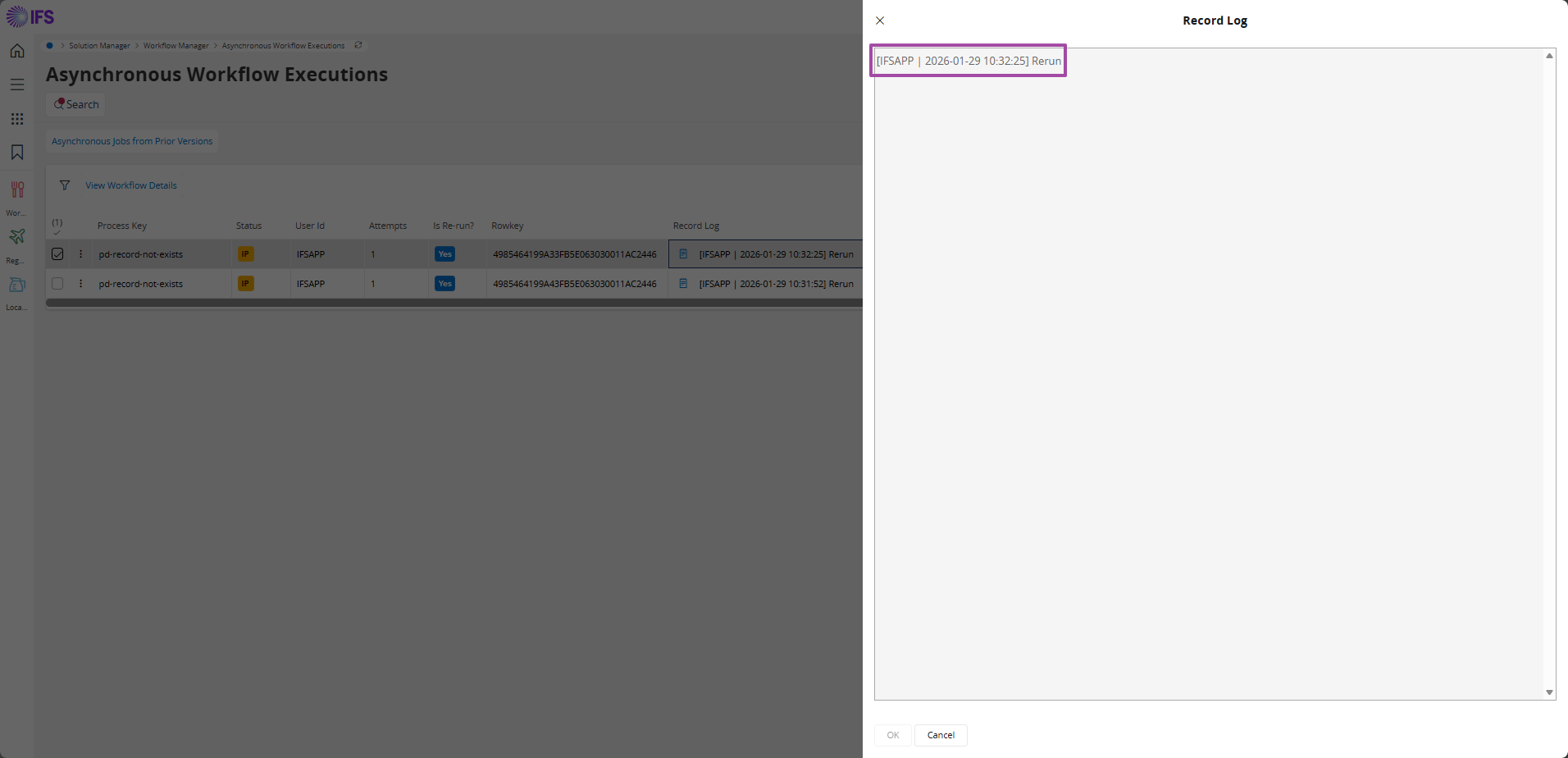Close the Record Log panel with X
The width and height of the screenshot is (1568, 758).
coord(880,21)
